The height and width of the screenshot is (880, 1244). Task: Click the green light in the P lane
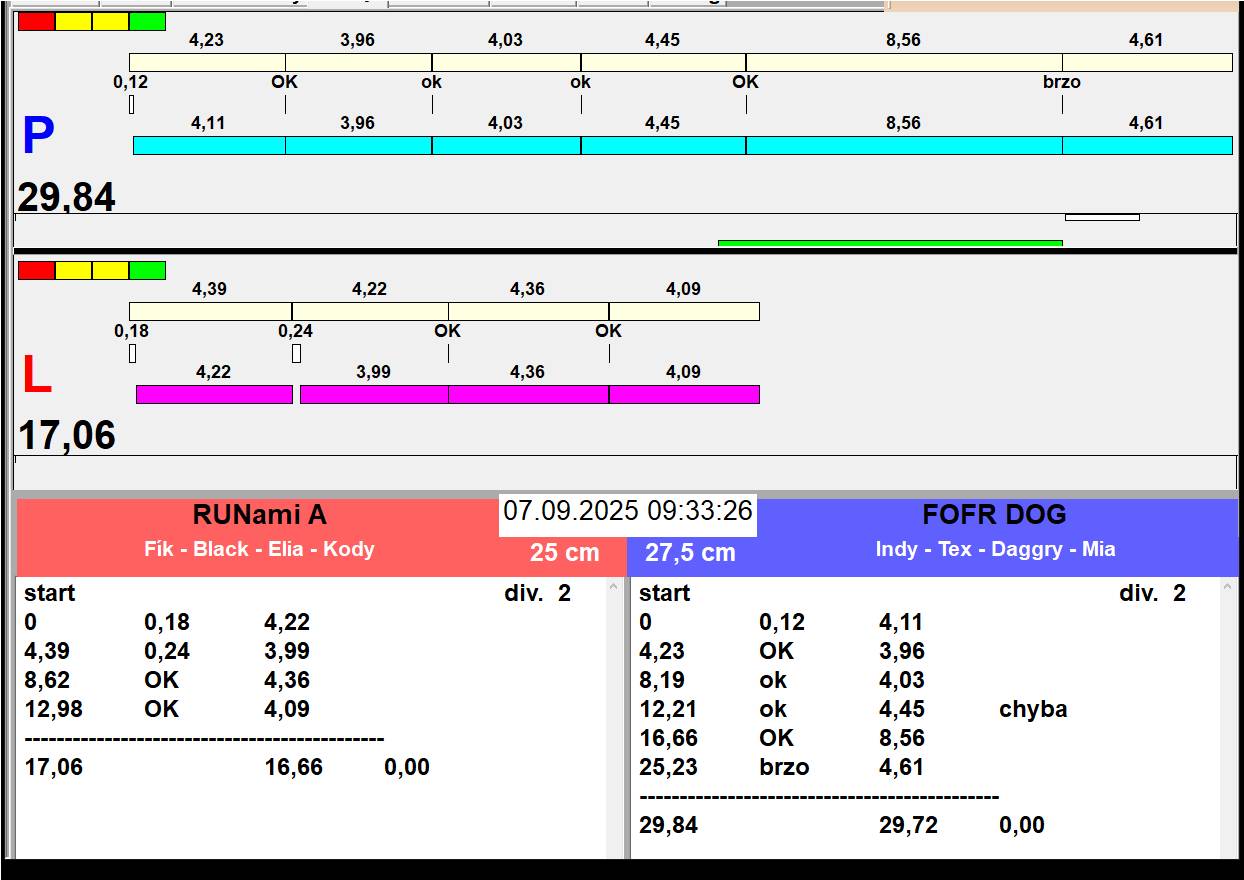click(x=147, y=21)
